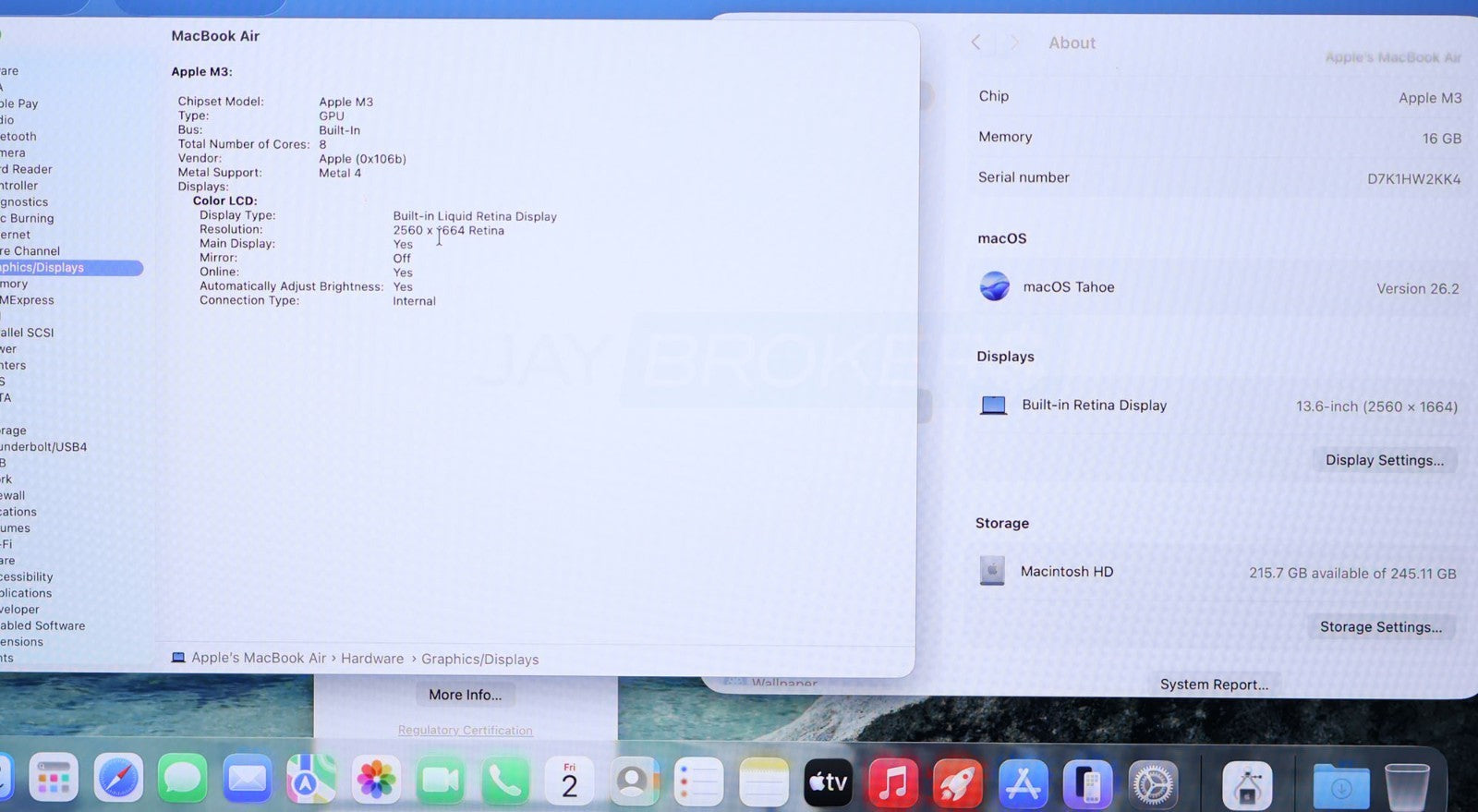Open FaceTime from the dock
Viewport: 1478px width, 812px height.
point(441,782)
